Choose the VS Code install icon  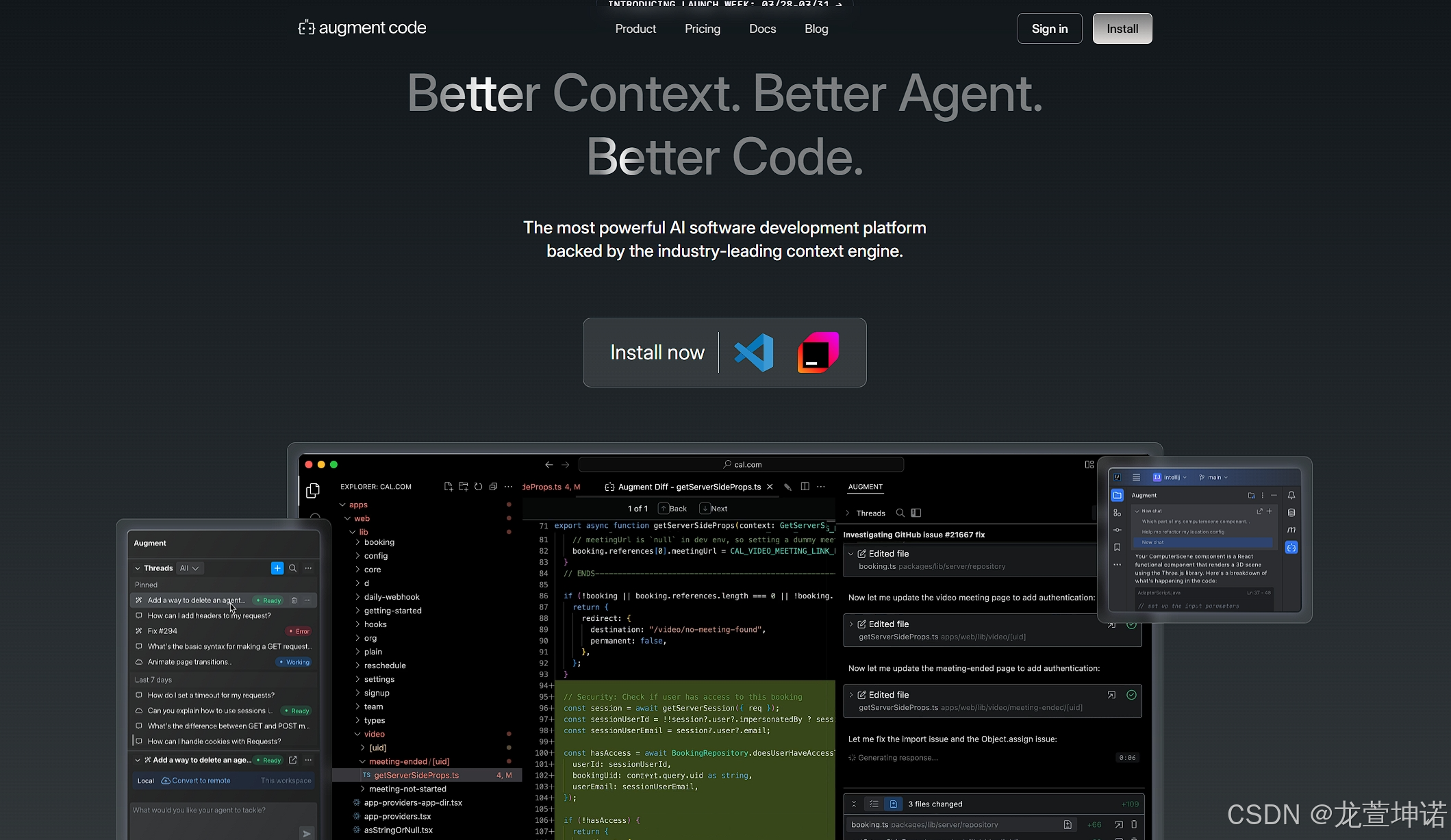pyautogui.click(x=753, y=353)
